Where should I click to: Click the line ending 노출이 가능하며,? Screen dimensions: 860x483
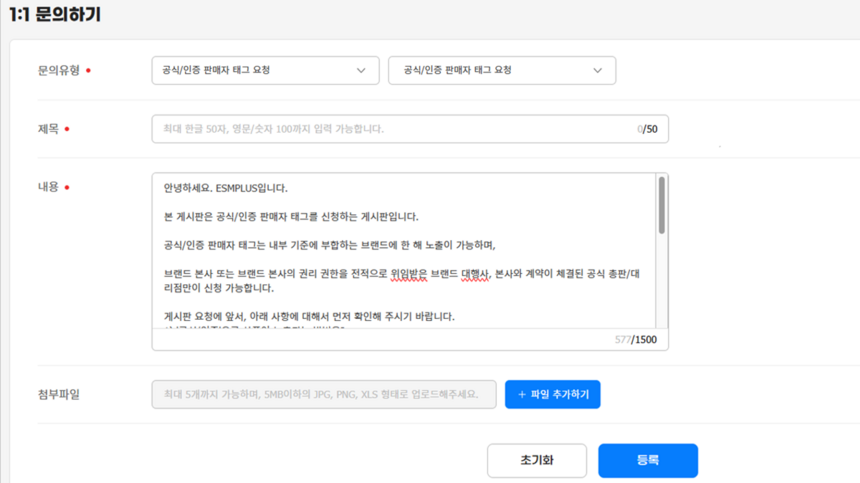(x=330, y=245)
